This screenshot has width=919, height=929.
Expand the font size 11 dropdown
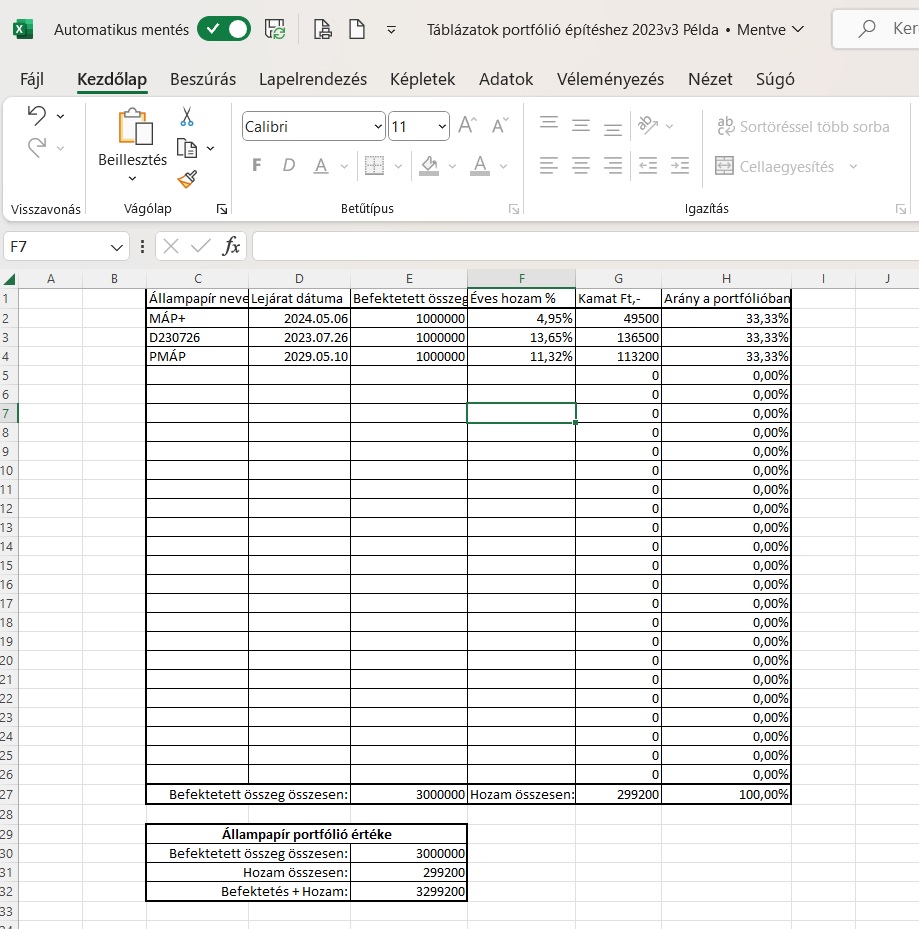pyautogui.click(x=441, y=126)
